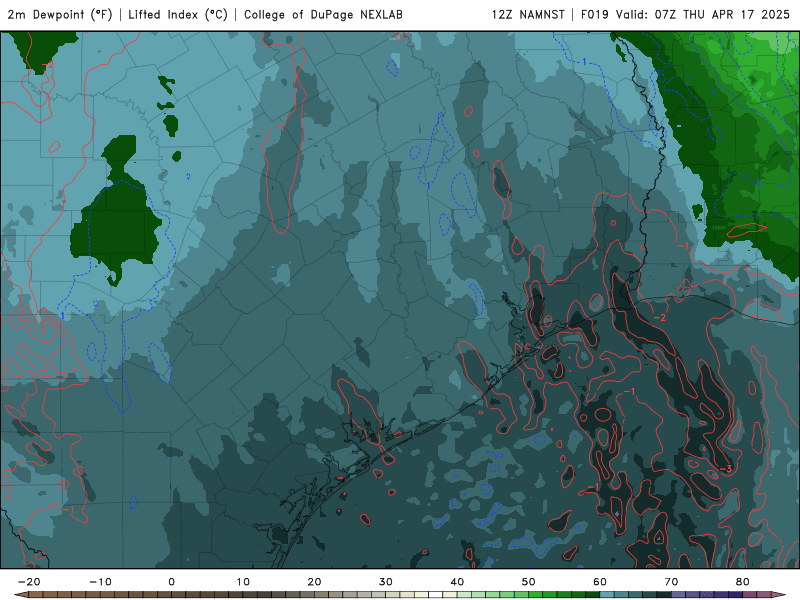Click the "12Z NAMNST" model run text
Viewport: 800px width, 600px height.
pyautogui.click(x=528, y=15)
